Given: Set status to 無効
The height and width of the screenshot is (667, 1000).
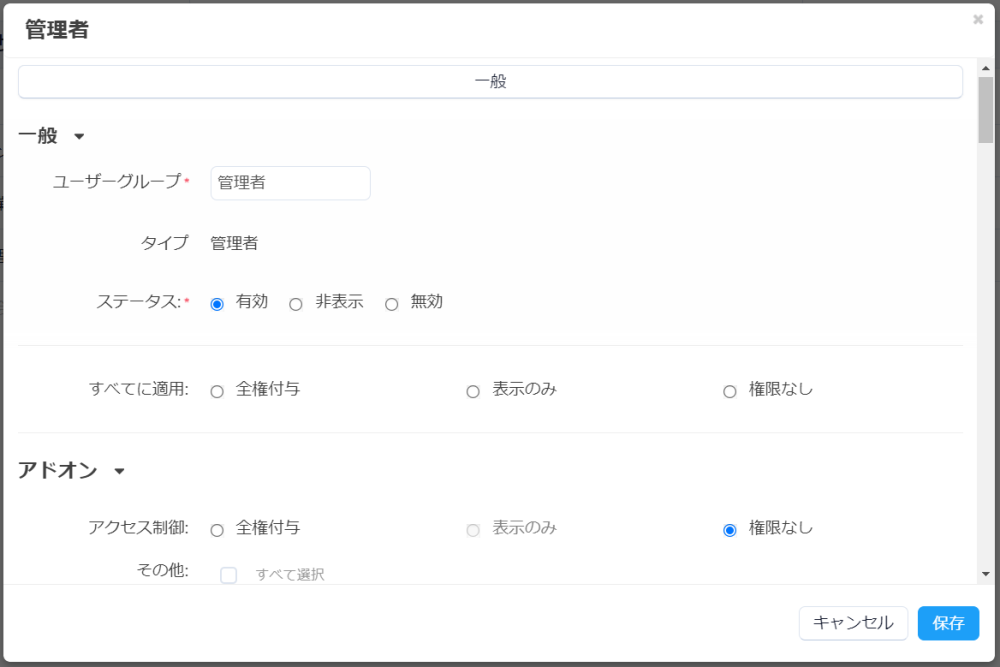Looking at the screenshot, I should click(x=391, y=304).
